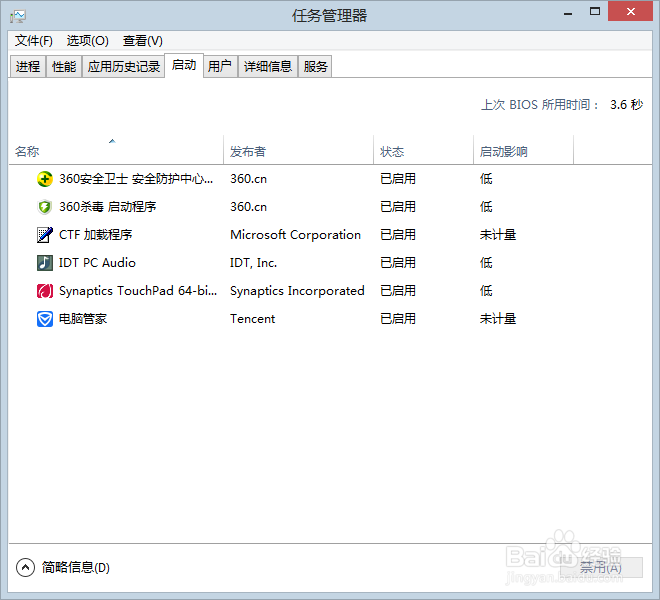Click the Task Manager title bar icon
This screenshot has width=660, height=600.
(x=18, y=16)
